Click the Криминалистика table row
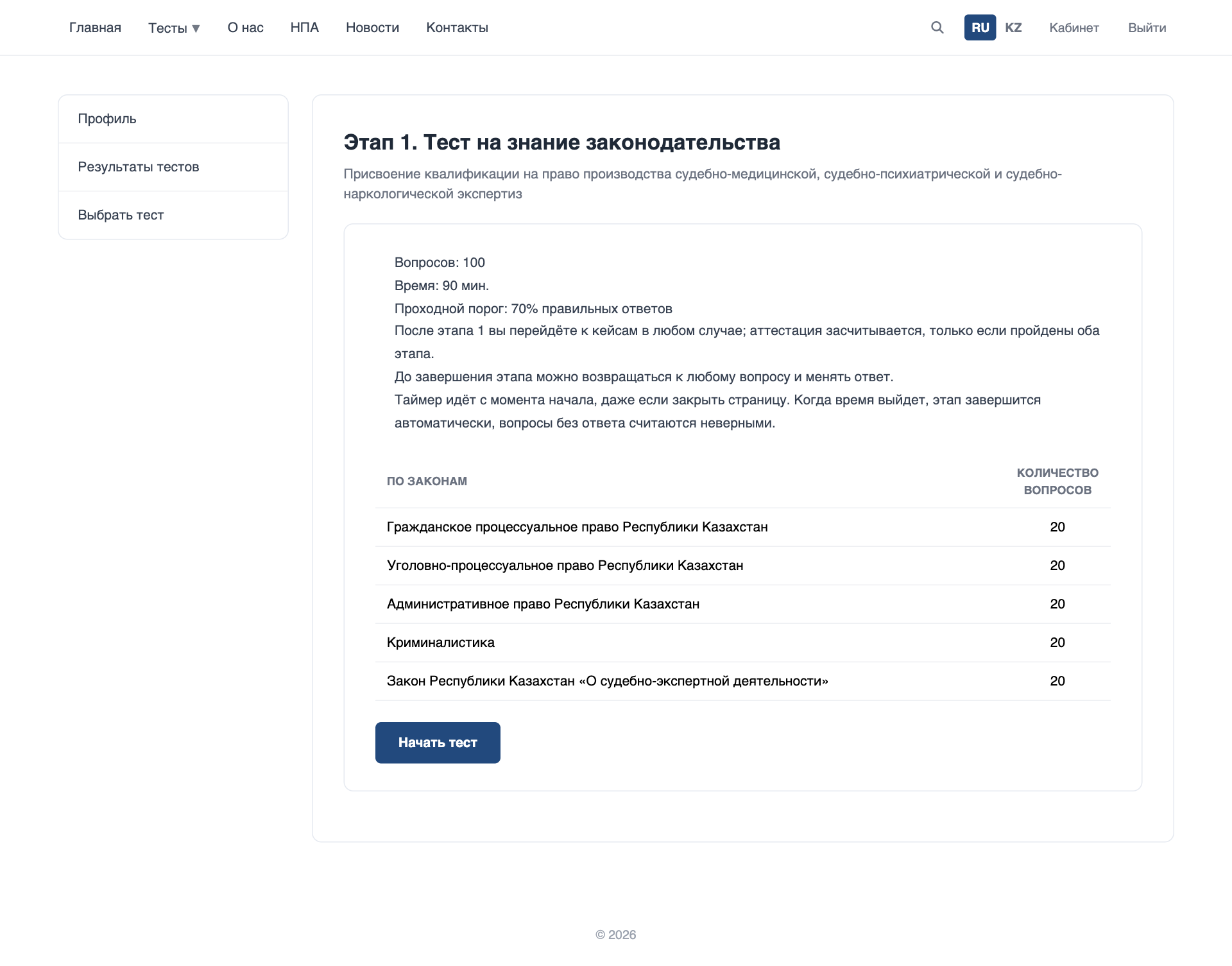 click(x=742, y=643)
